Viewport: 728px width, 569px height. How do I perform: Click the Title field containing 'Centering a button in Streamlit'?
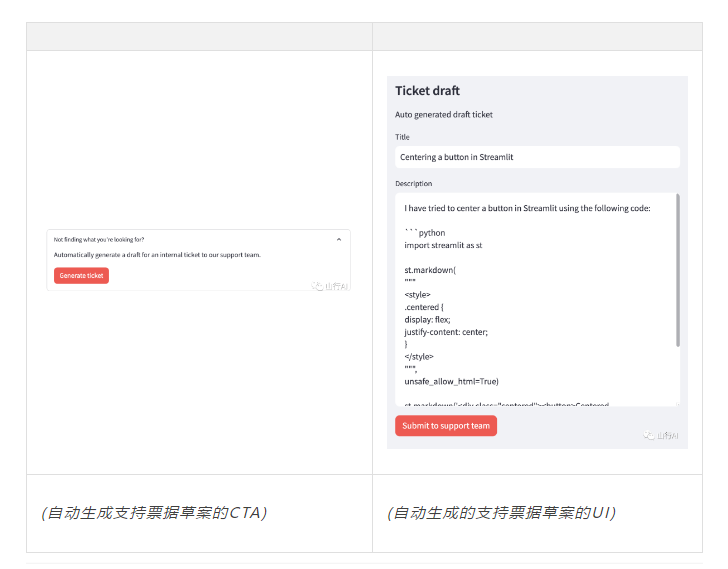pyautogui.click(x=537, y=157)
